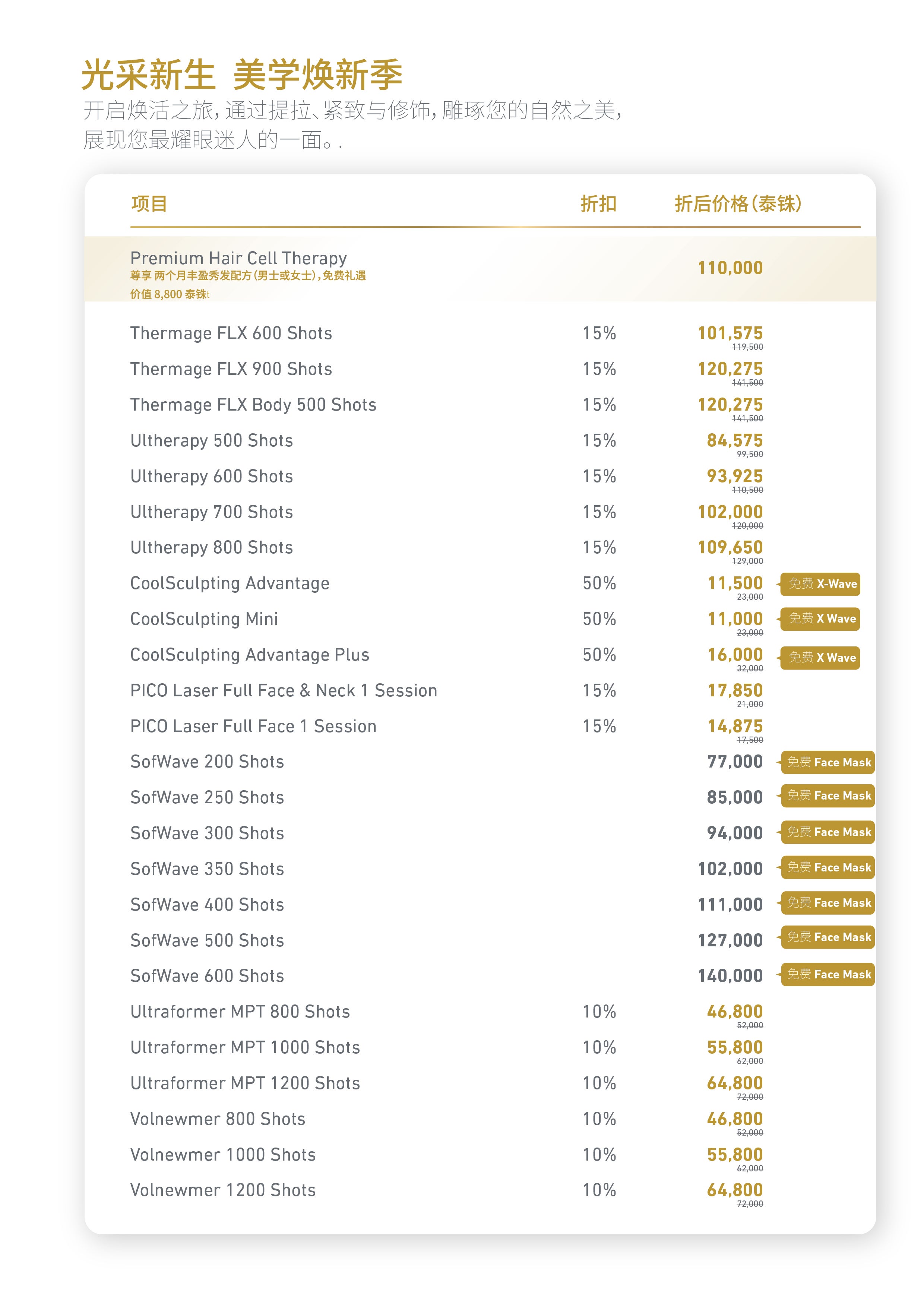Click the 项目 column header
This screenshot has height=1307, width=924.
149,204
